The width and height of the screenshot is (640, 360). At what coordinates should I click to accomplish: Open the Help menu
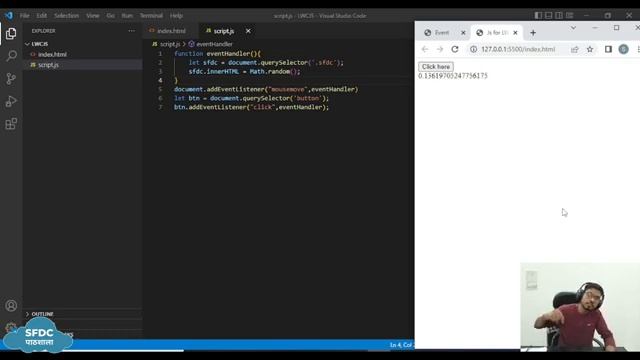tap(176, 16)
